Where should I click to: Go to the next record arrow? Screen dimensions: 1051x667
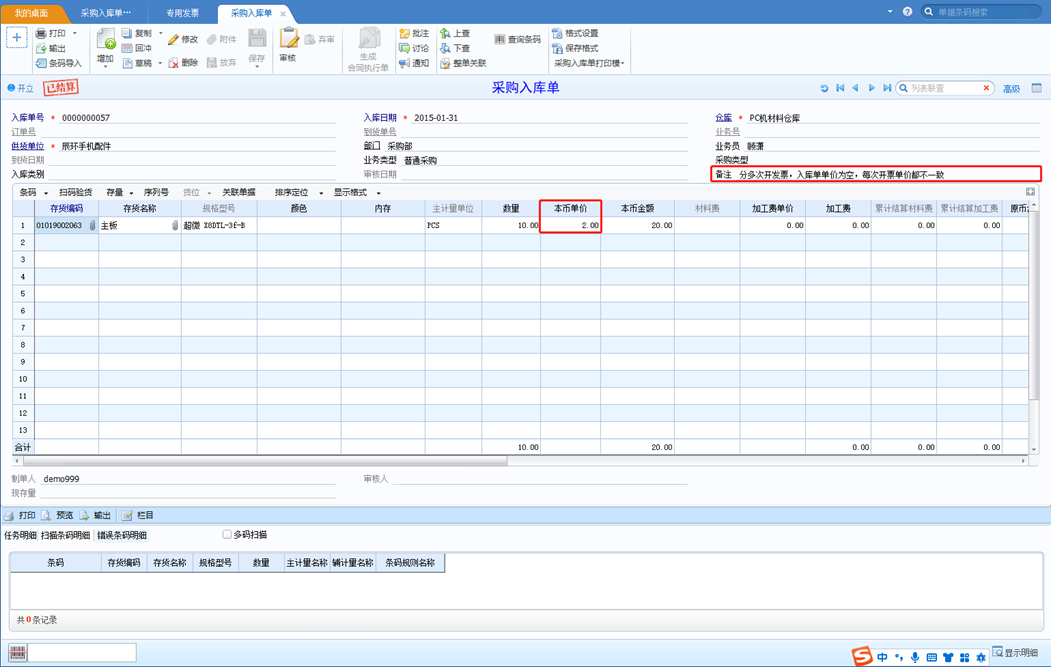[871, 88]
